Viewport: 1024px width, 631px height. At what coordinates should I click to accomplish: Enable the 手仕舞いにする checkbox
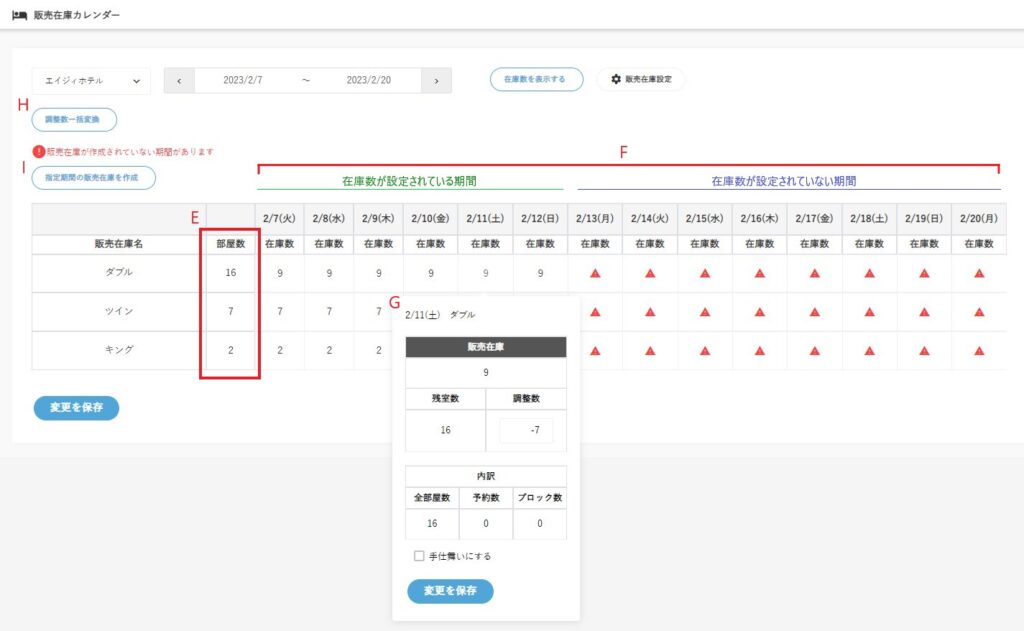click(x=419, y=556)
